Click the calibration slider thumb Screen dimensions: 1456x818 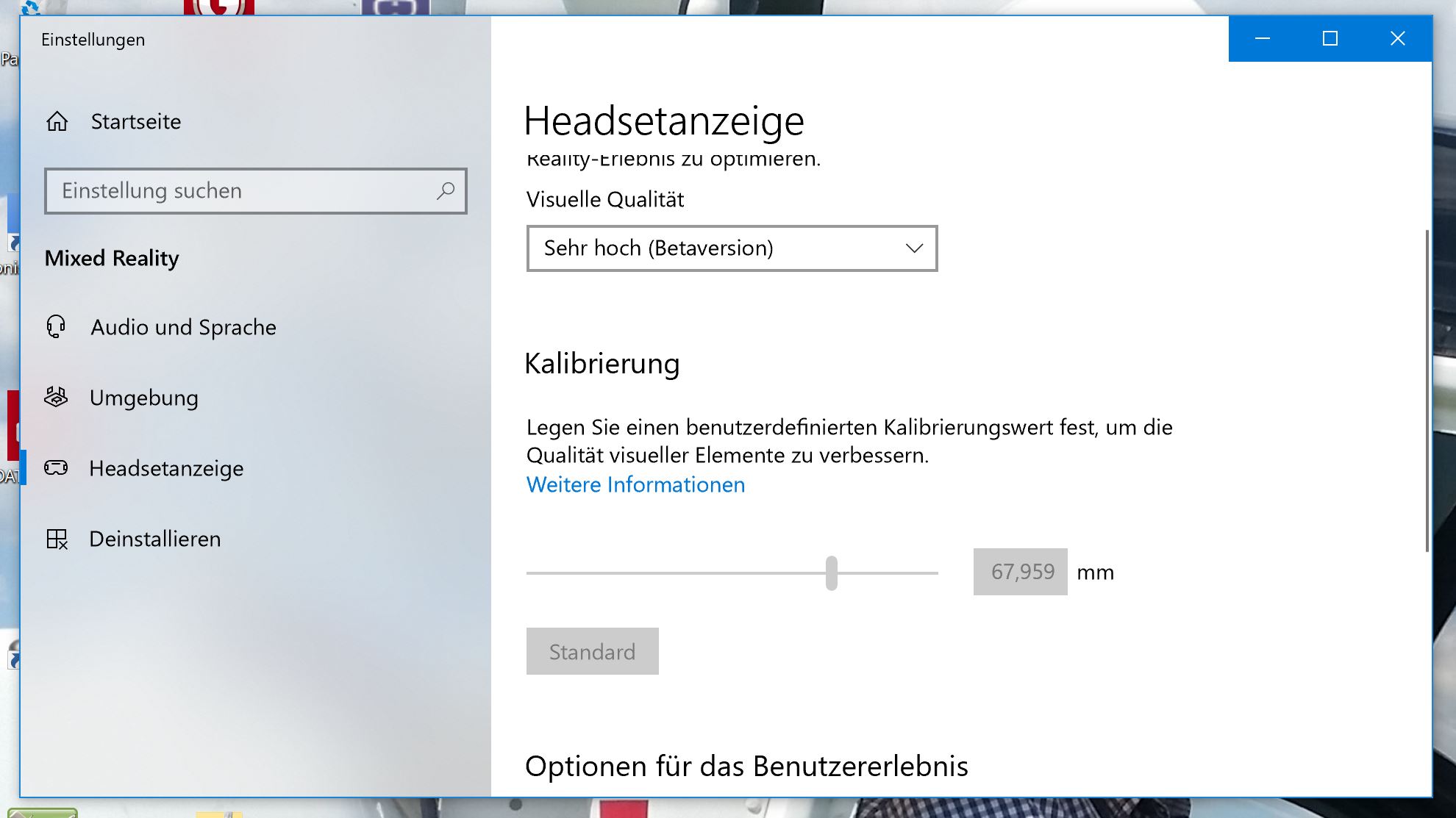832,573
